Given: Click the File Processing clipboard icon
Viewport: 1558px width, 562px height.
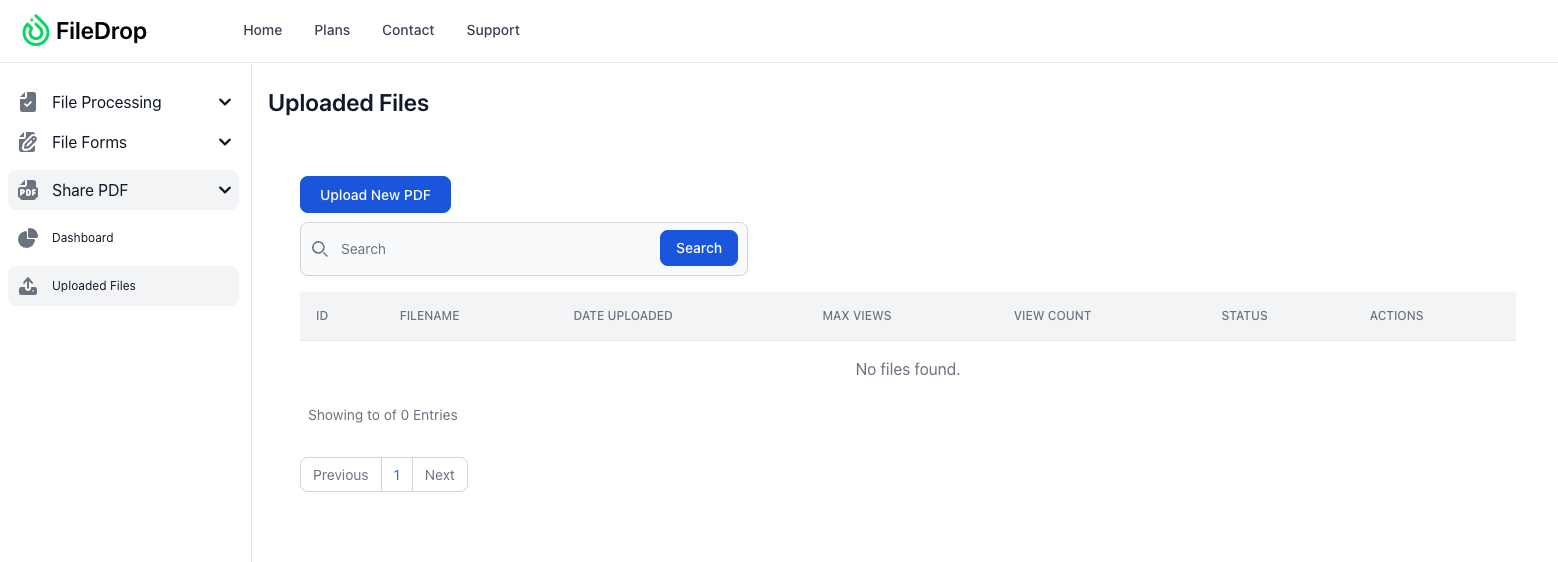Looking at the screenshot, I should click(28, 102).
